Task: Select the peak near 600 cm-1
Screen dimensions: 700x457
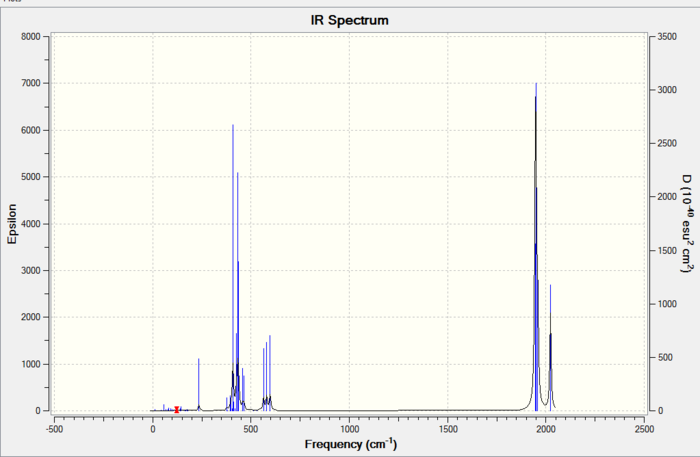Action: (270, 373)
